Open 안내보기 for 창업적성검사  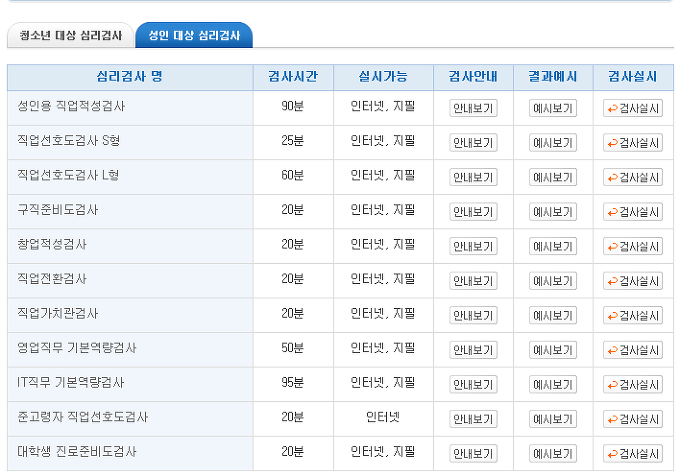pos(473,246)
